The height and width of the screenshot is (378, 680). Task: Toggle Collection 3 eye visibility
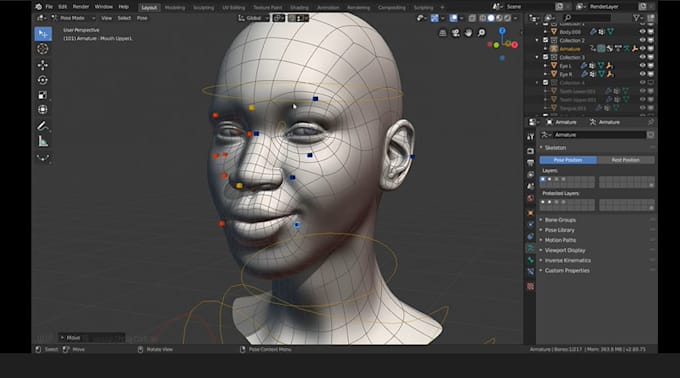tap(643, 57)
